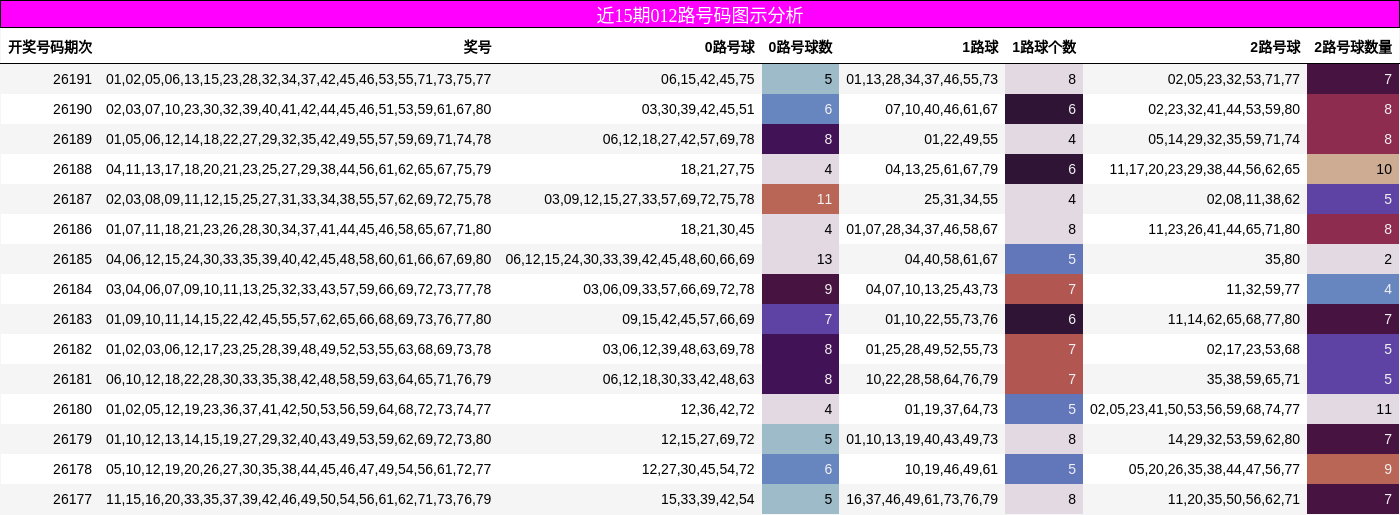Click the 0路号球数 cell in row 26190

click(800, 109)
